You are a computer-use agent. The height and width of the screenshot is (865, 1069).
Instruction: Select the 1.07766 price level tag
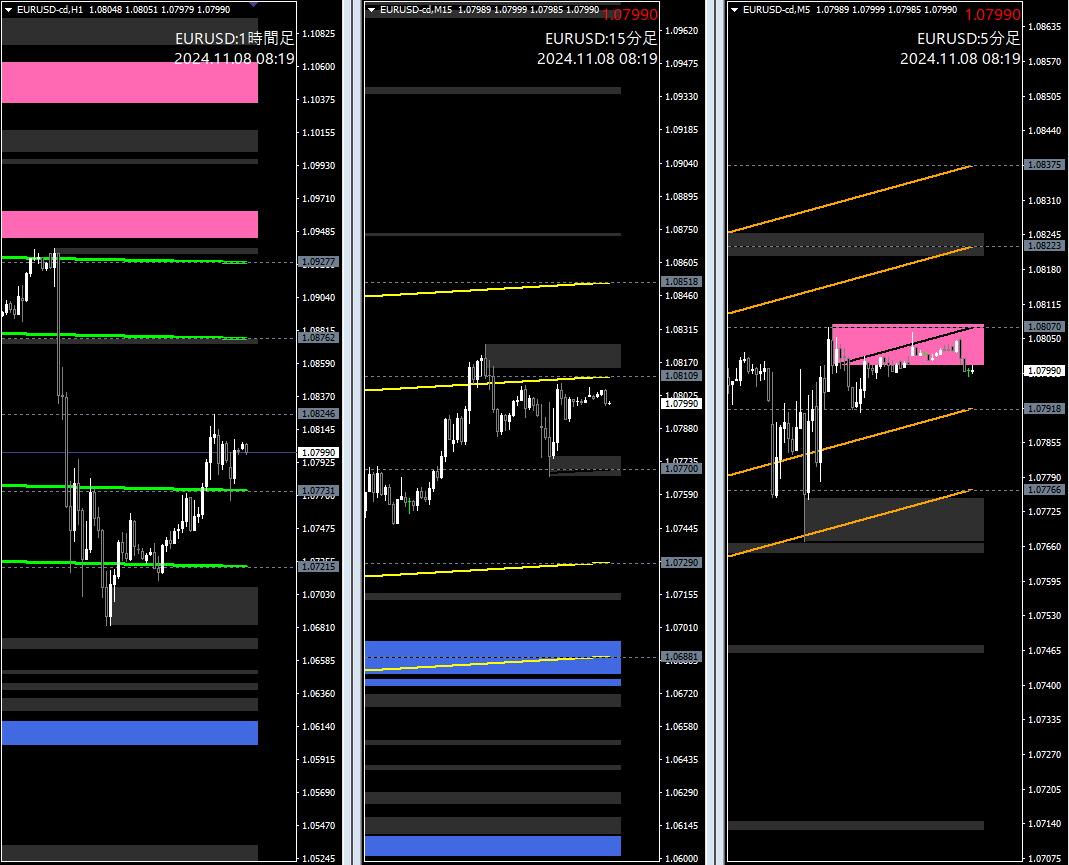coord(1044,490)
